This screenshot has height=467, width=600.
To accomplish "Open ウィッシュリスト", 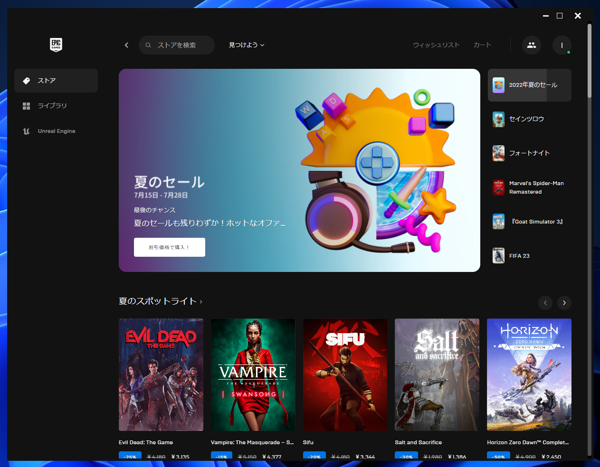I will tap(436, 45).
